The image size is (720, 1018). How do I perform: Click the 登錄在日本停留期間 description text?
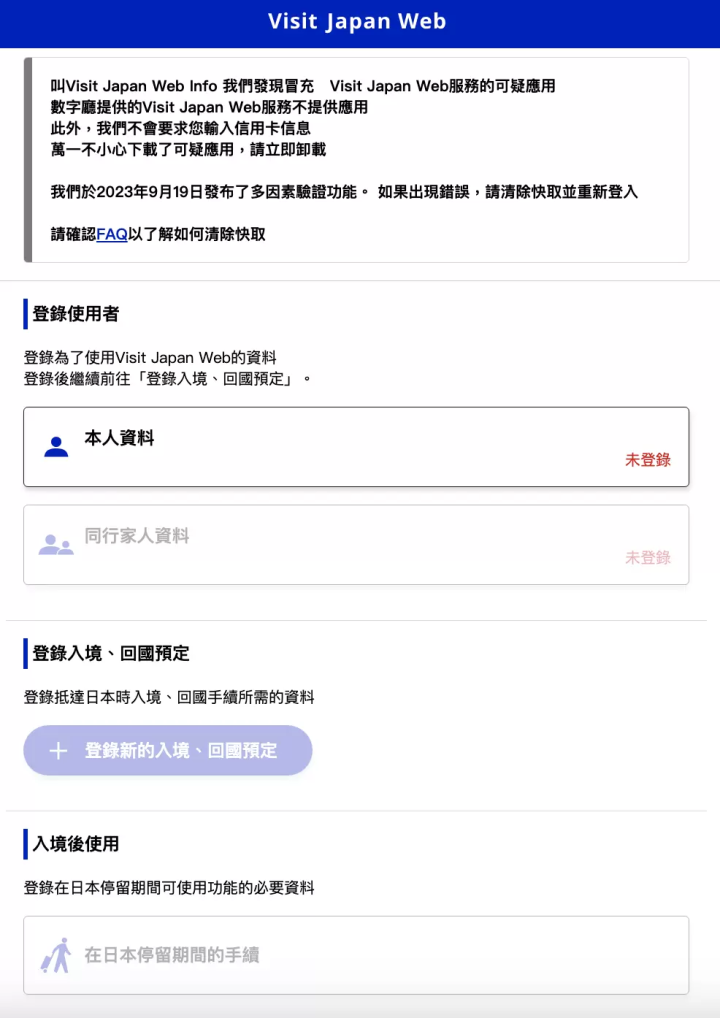click(x=169, y=887)
